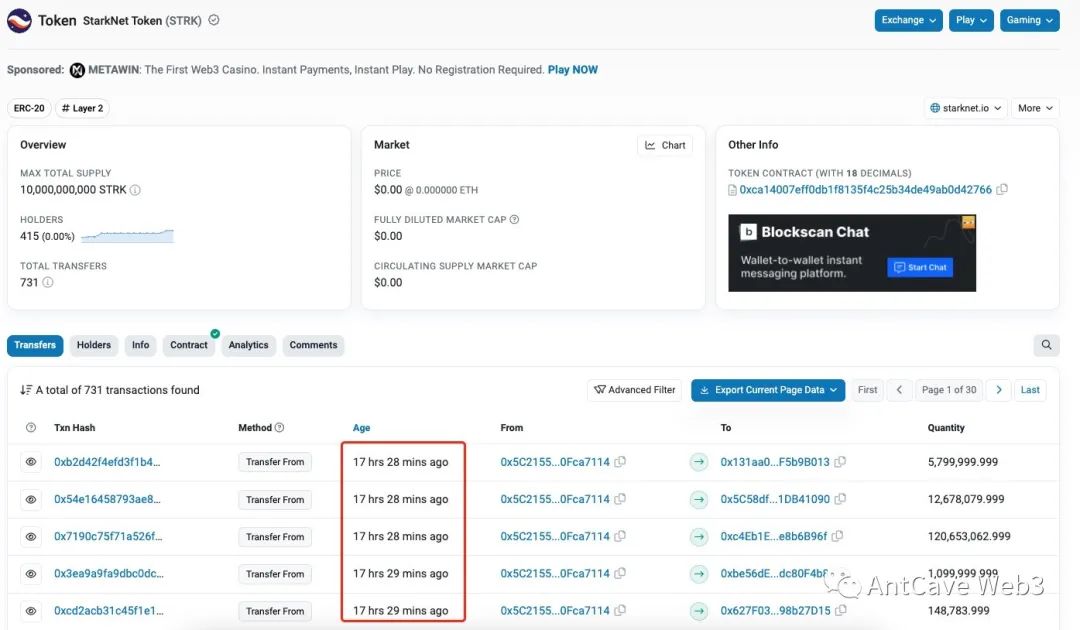
Task: Copy From address in 0xb2d42f4efd3f1b4 row
Action: pyautogui.click(x=620, y=462)
